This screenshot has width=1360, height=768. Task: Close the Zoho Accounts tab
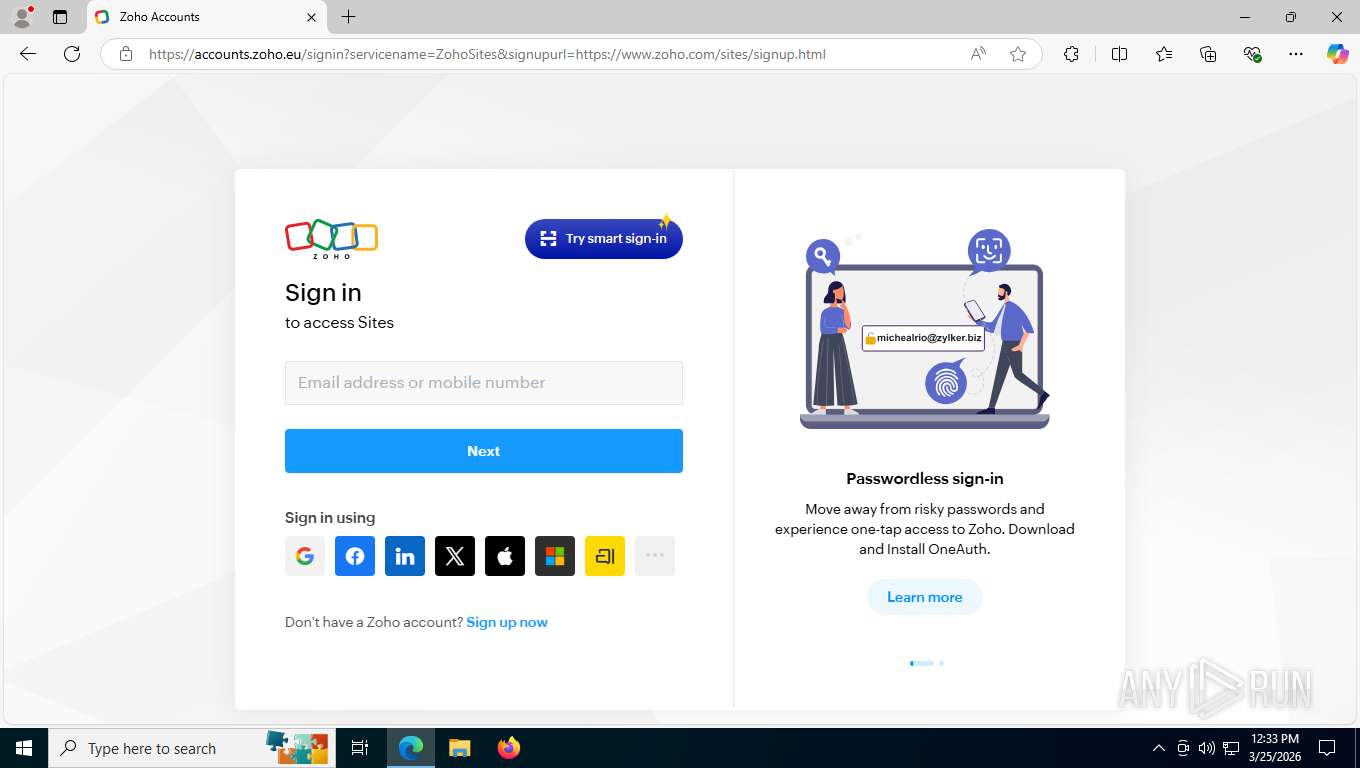pos(311,17)
